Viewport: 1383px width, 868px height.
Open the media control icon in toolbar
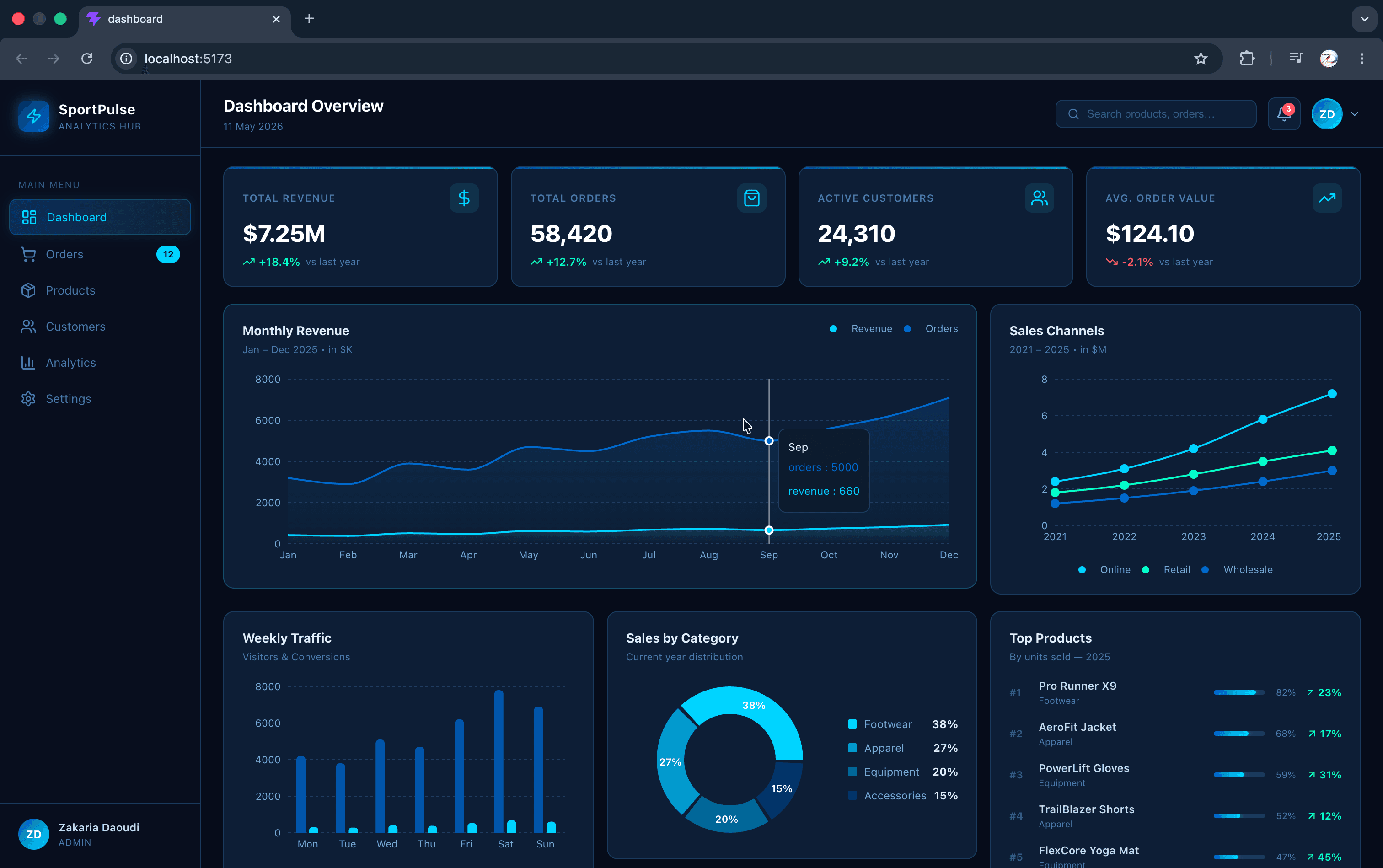tap(1296, 59)
